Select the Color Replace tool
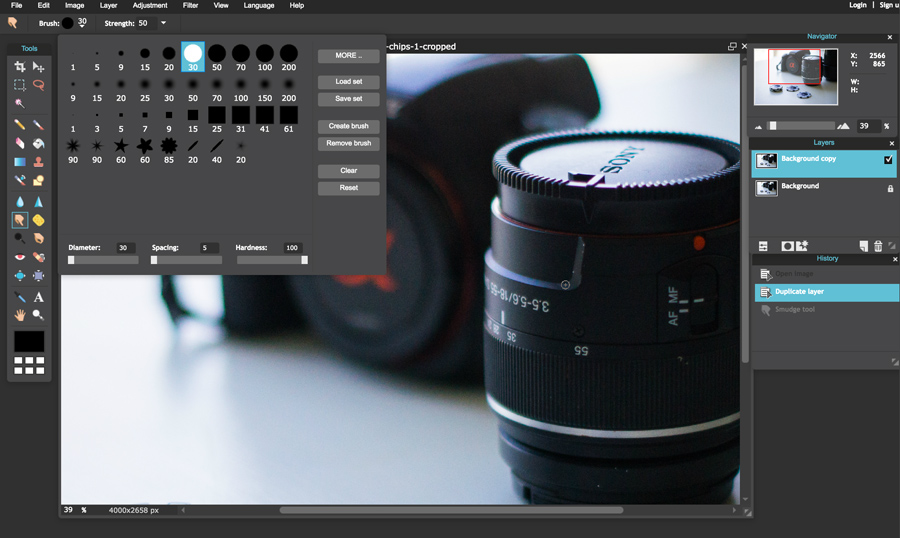 (x=20, y=180)
